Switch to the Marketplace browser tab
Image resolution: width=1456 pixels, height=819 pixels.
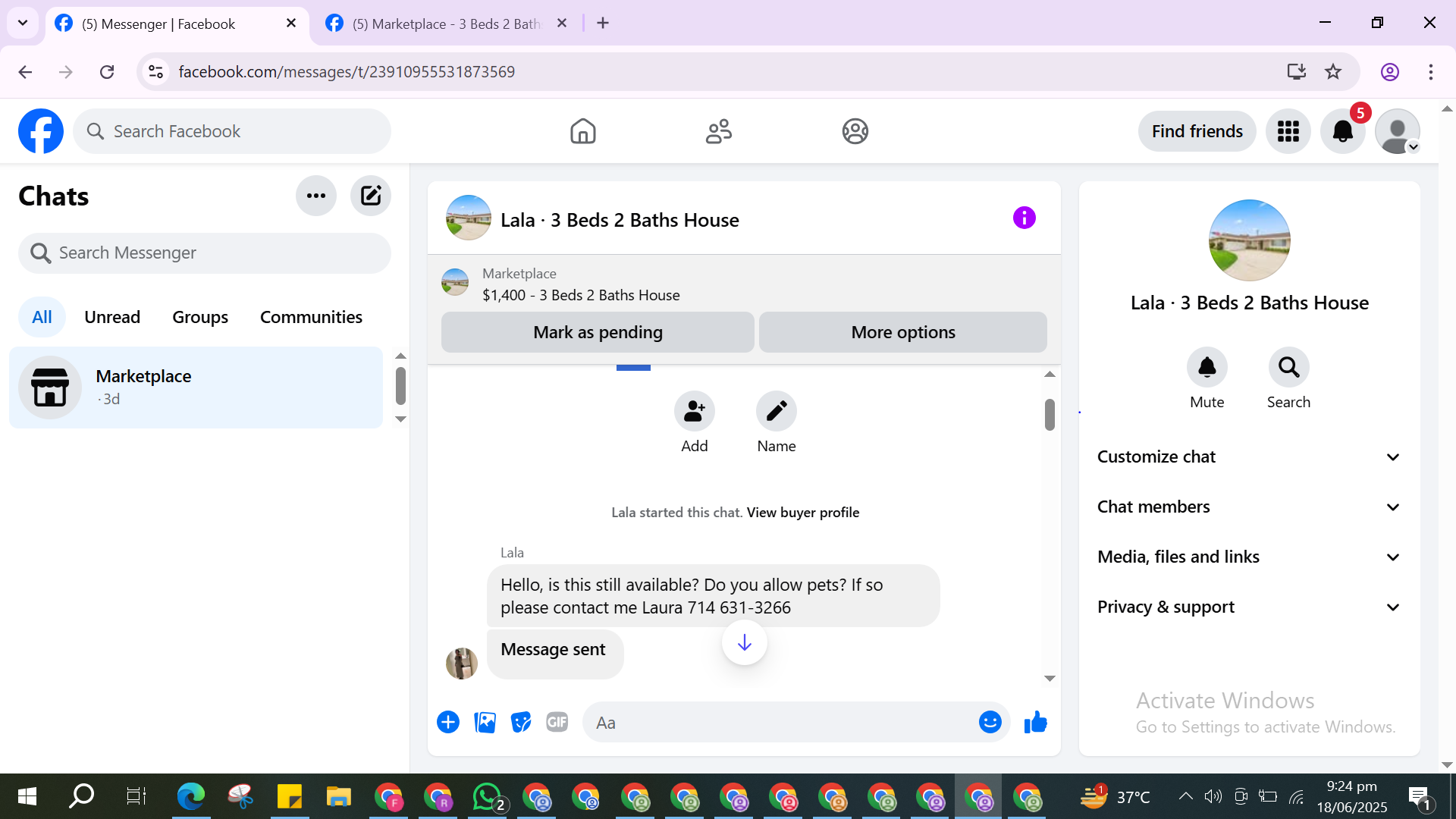point(447,24)
